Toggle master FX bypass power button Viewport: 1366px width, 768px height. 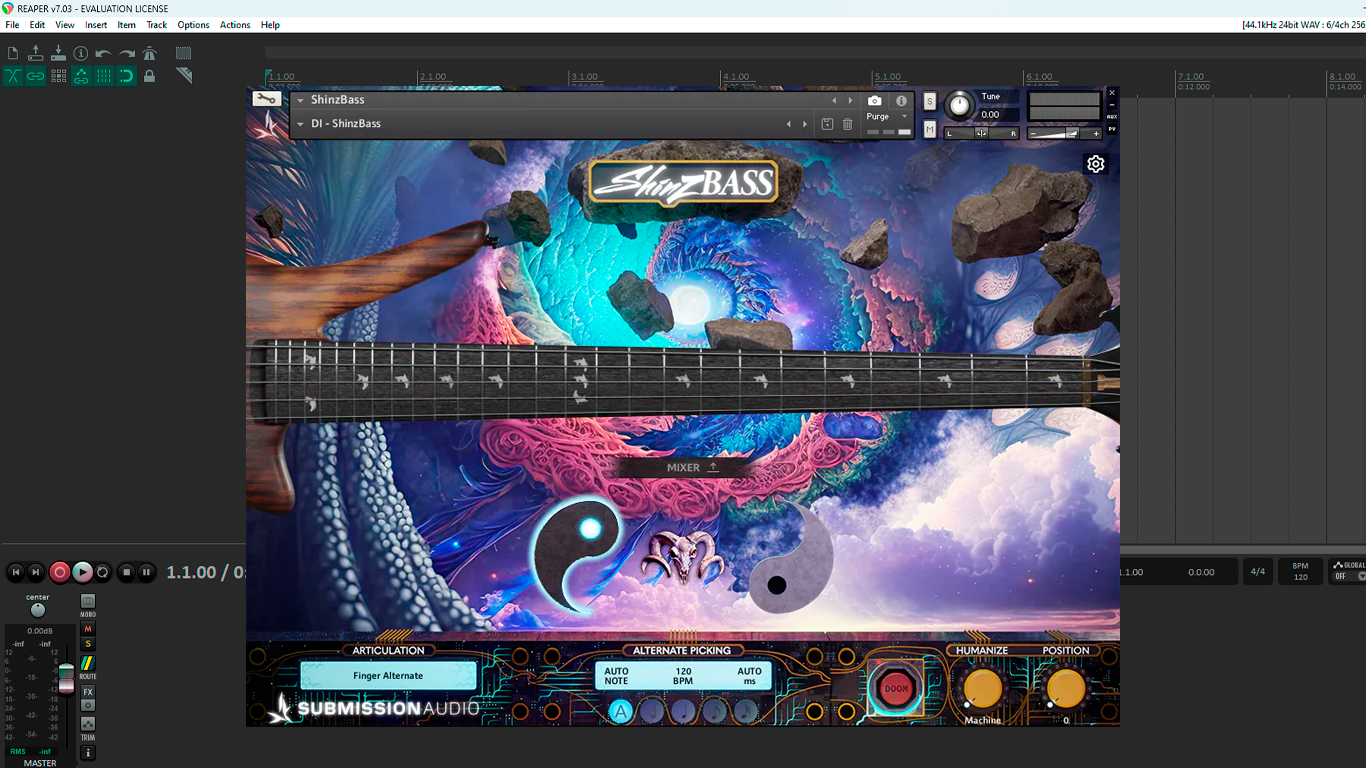point(88,705)
